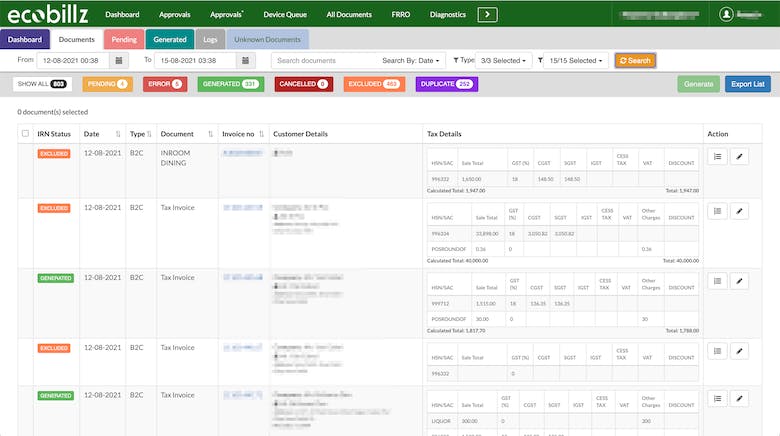View details for 1,788.00 total invoice
Viewport: 780px width, 436px height.
[x=717, y=281]
